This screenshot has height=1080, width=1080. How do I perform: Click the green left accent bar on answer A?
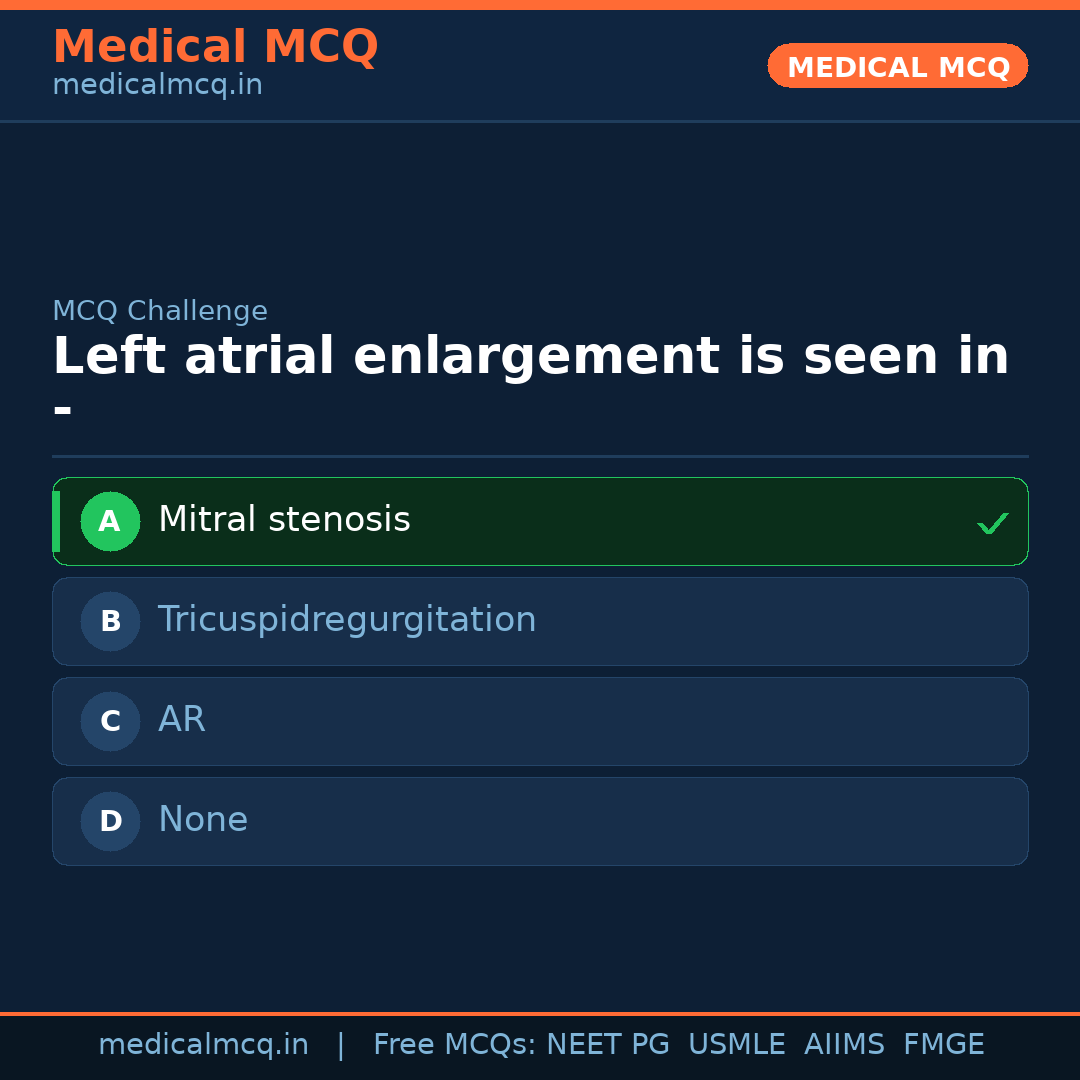57,521
